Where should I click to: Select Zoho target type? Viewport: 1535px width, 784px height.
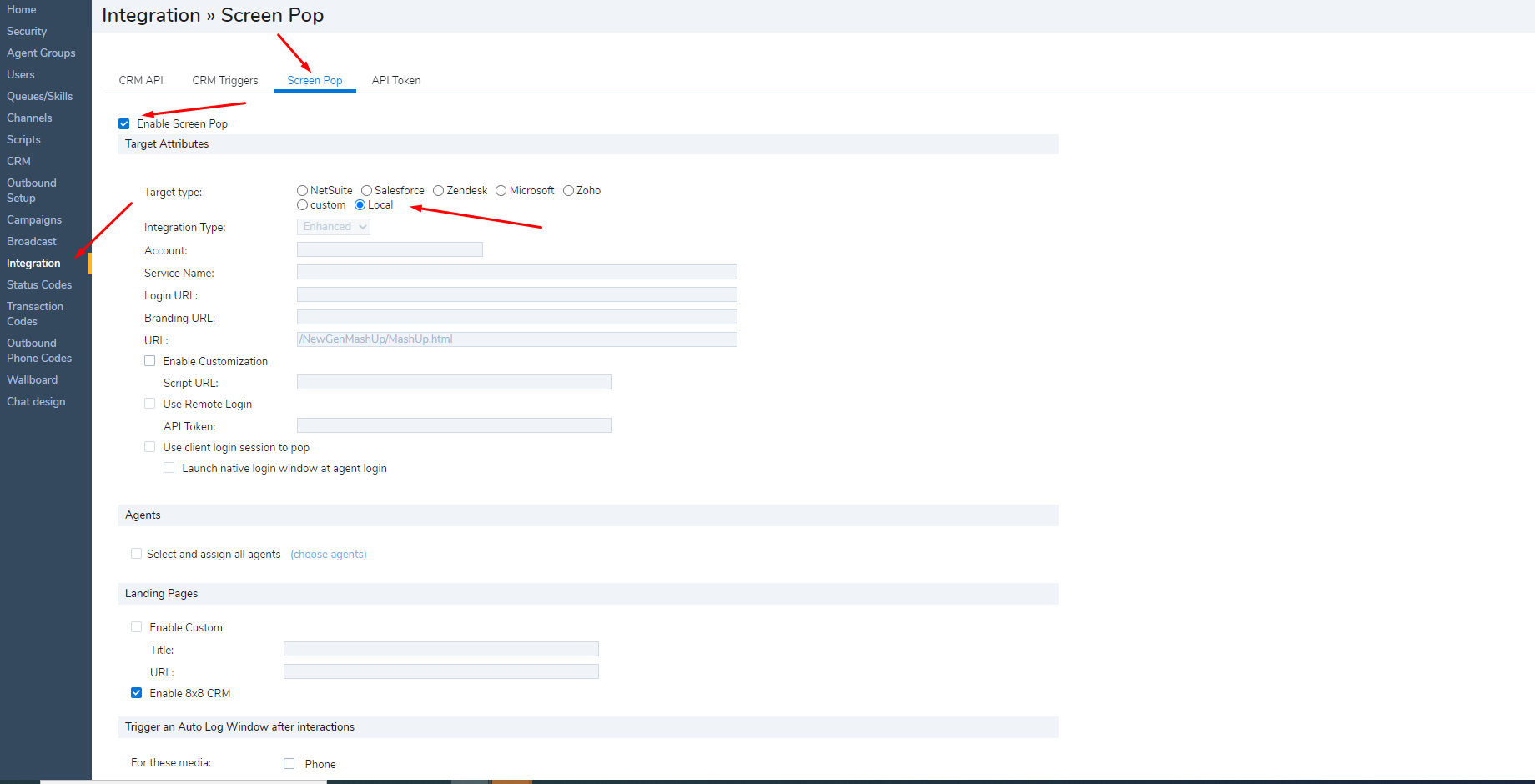point(569,191)
